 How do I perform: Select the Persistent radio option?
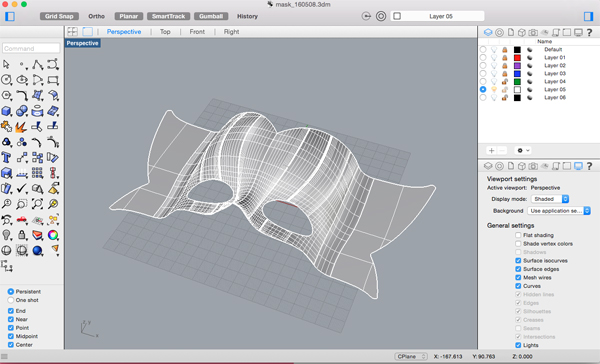click(x=11, y=292)
